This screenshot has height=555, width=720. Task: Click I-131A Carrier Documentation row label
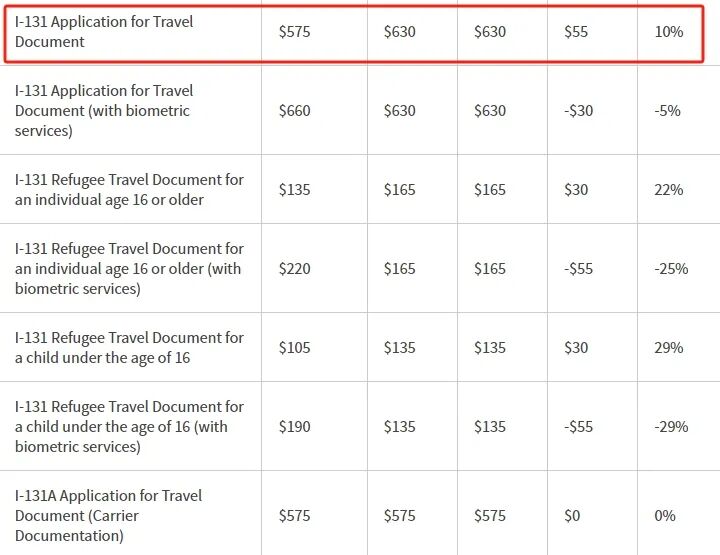tap(108, 516)
